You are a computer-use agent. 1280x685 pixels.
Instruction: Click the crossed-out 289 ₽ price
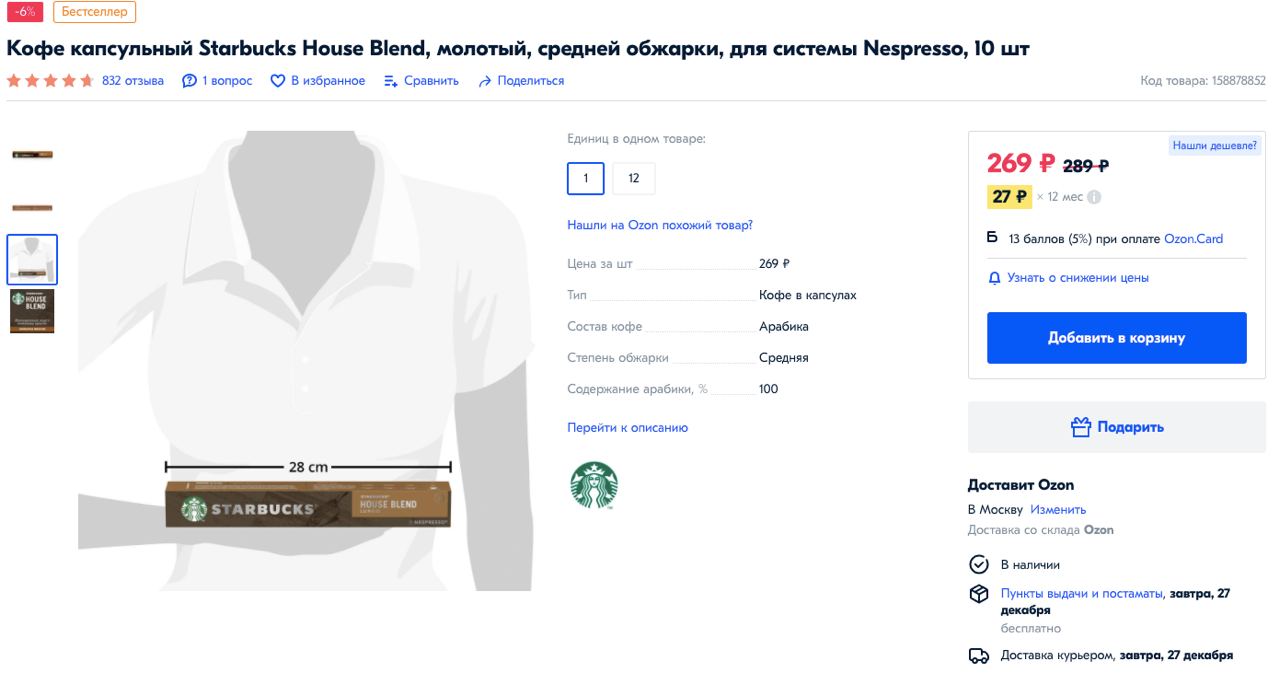1086,166
